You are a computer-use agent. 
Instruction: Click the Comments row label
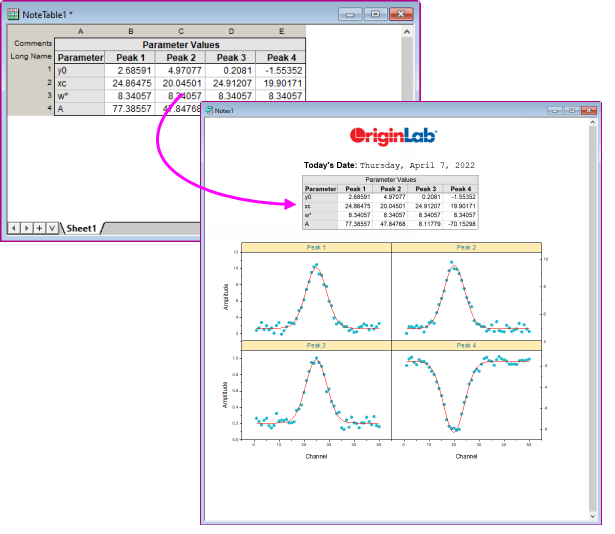(31, 44)
